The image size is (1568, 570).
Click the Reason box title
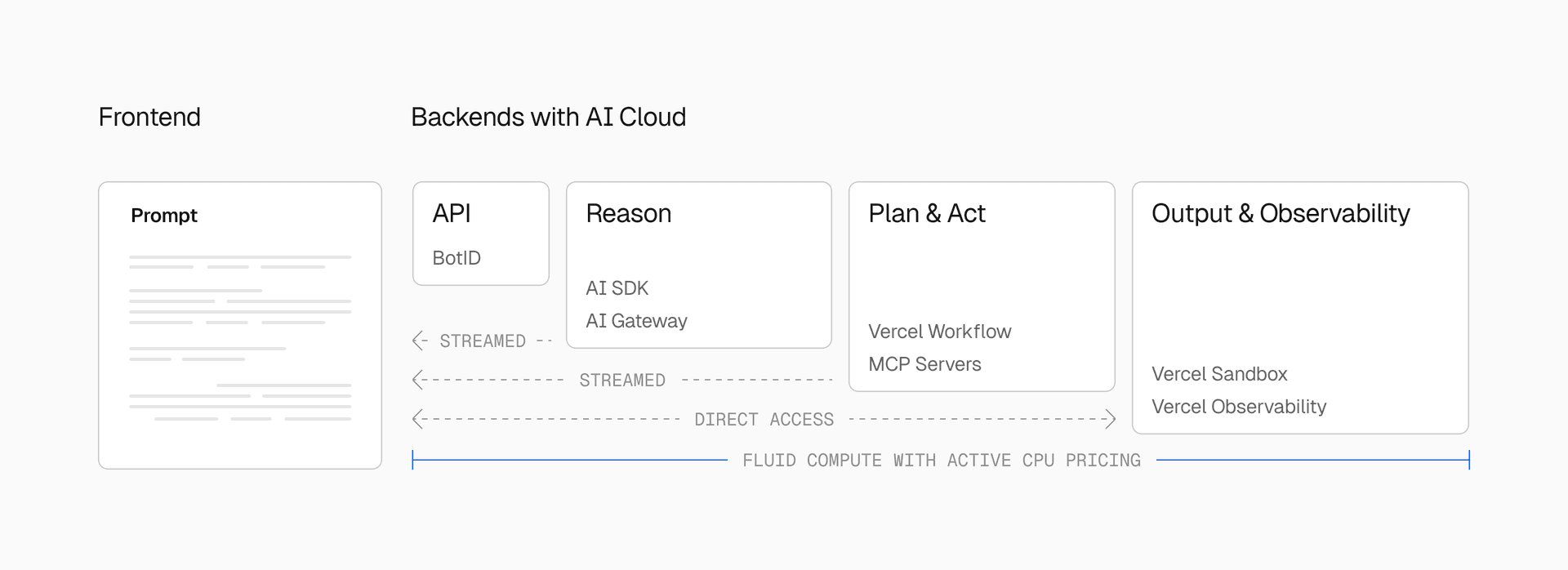click(628, 214)
